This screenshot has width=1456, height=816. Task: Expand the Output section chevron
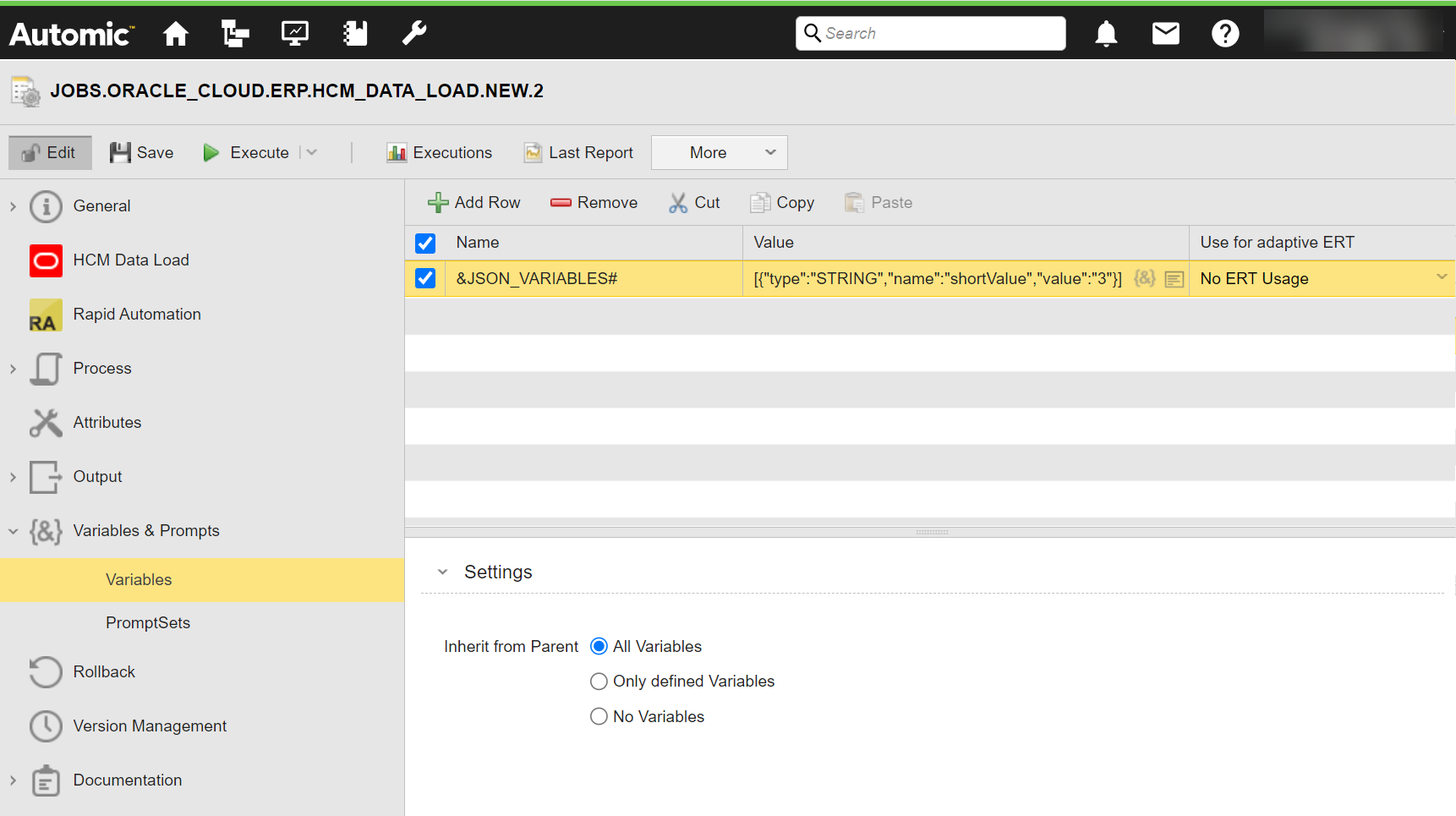click(x=13, y=477)
